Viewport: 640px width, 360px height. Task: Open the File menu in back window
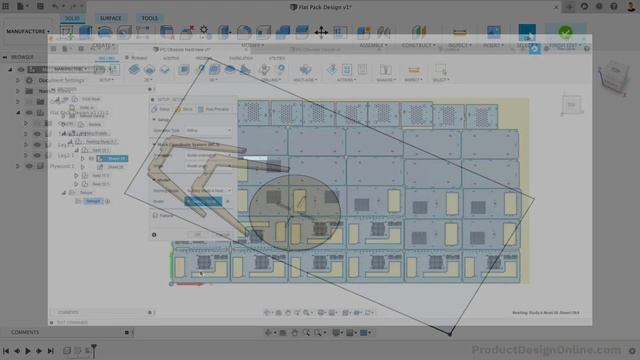pyautogui.click(x=21, y=6)
